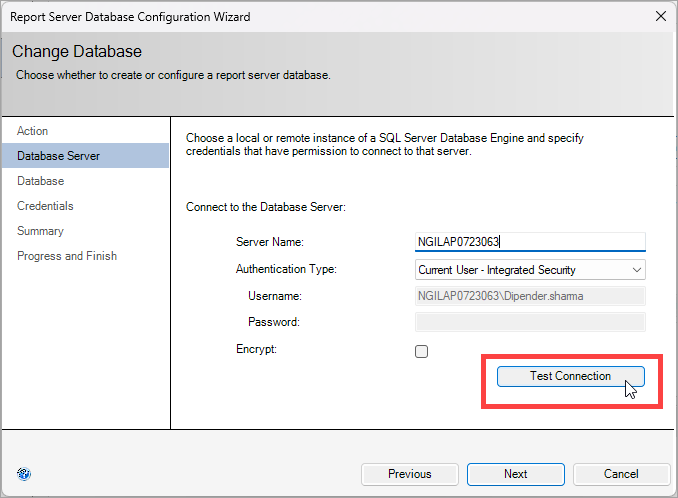Click the Test Connection button
The height and width of the screenshot is (498, 678).
click(x=571, y=376)
